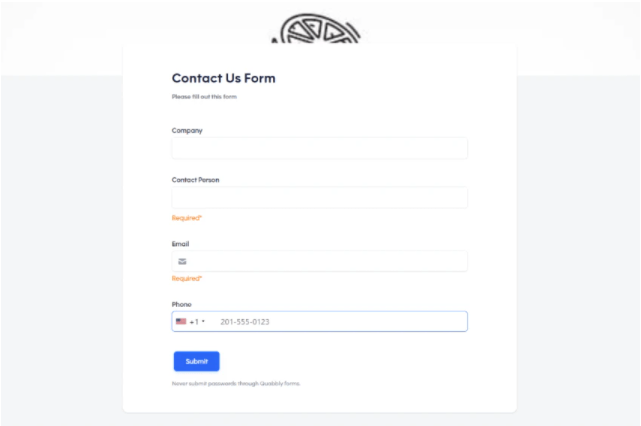
Task: Click the 201-555-0123 placeholder text
Action: pos(245,322)
